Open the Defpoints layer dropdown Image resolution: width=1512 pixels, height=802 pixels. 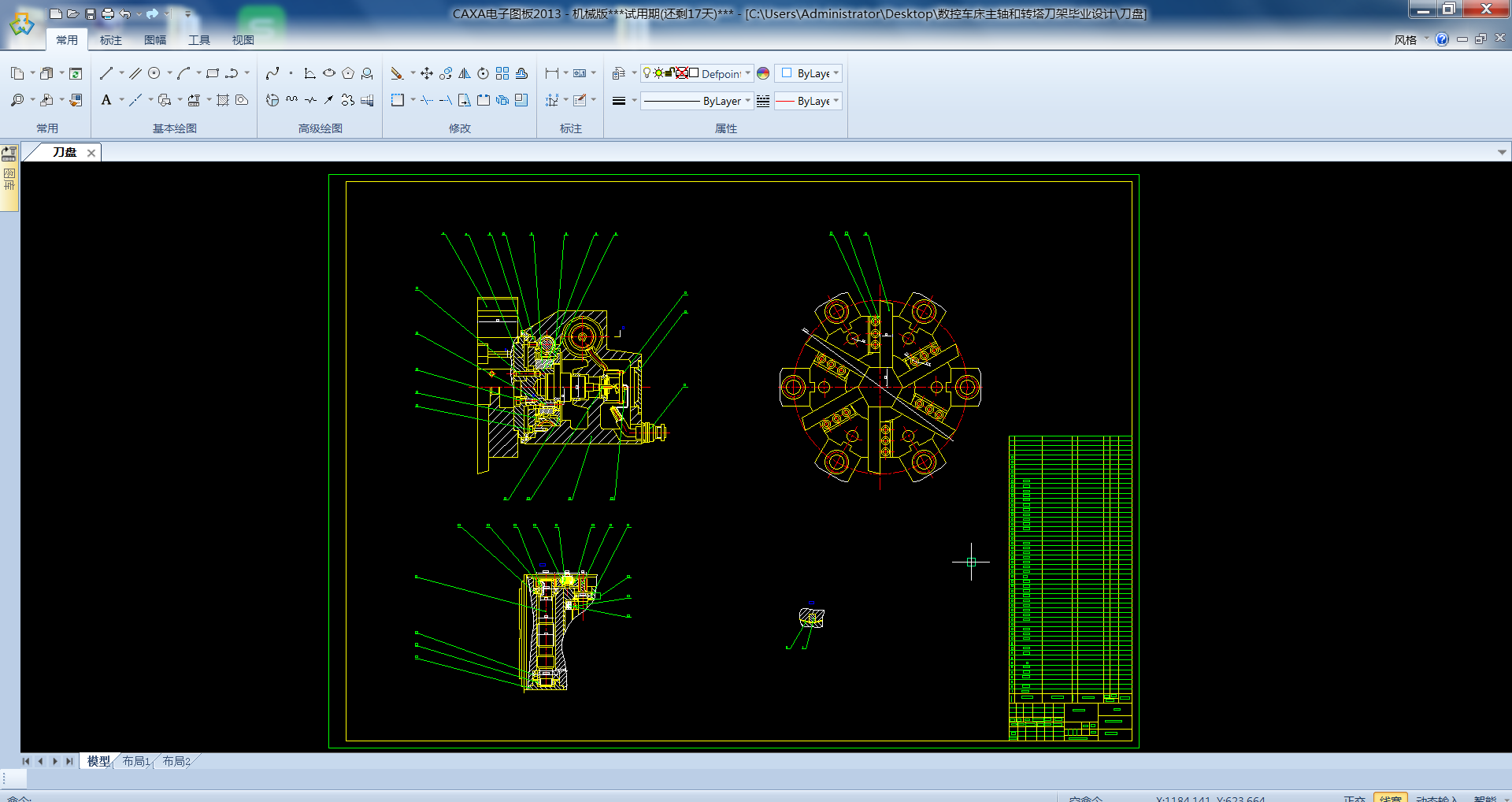(x=747, y=73)
